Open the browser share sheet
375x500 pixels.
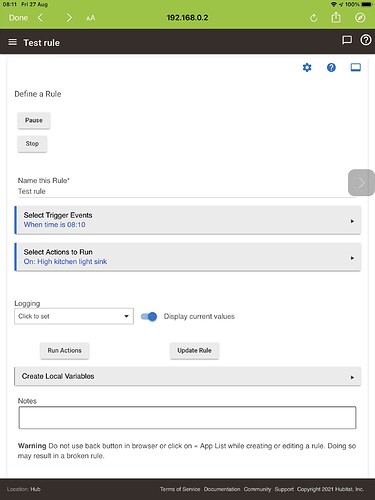(336, 17)
